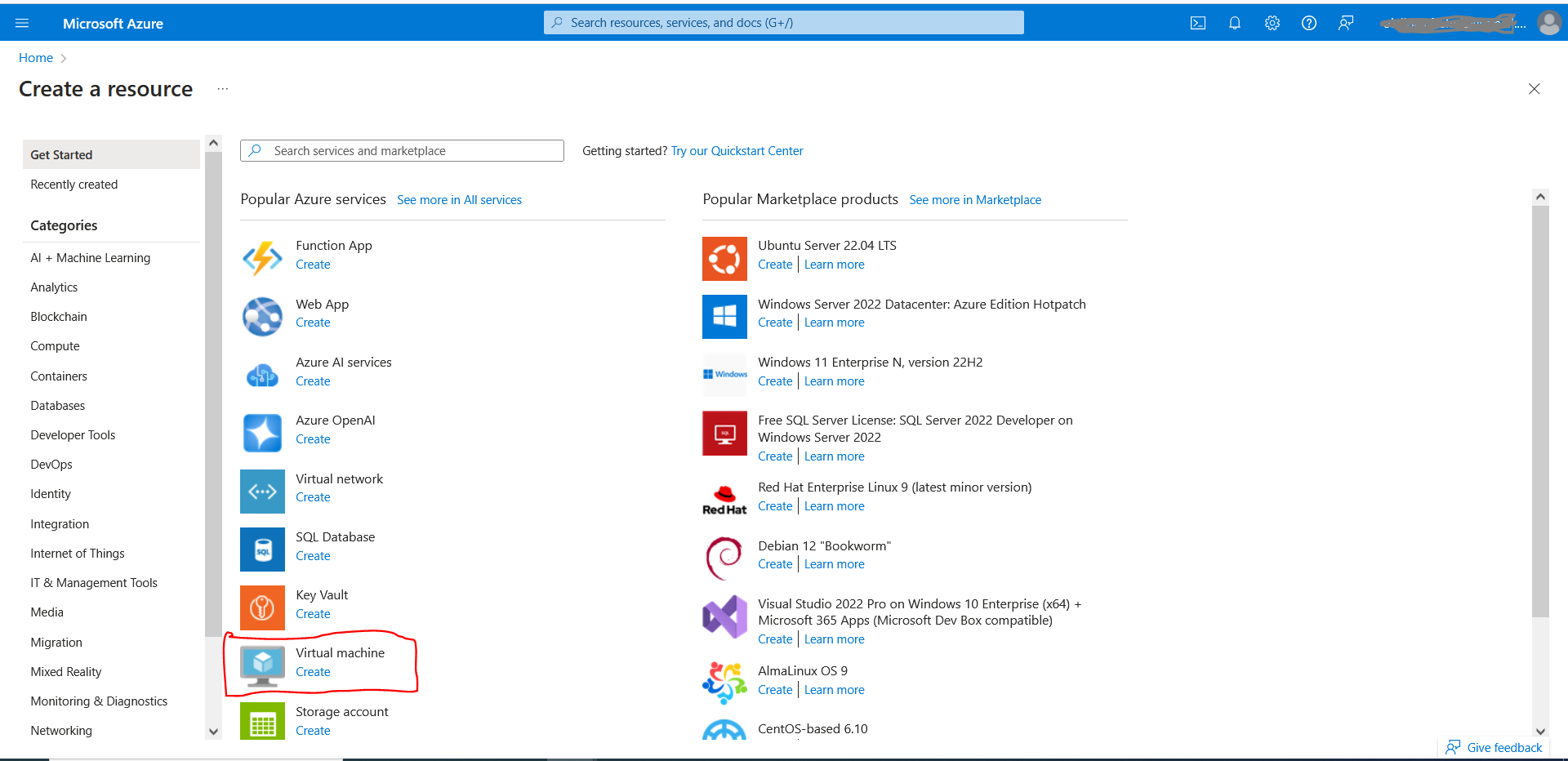Viewport: 1568px width, 761px height.
Task: Click the feedback icon in top bar
Action: click(x=1346, y=23)
